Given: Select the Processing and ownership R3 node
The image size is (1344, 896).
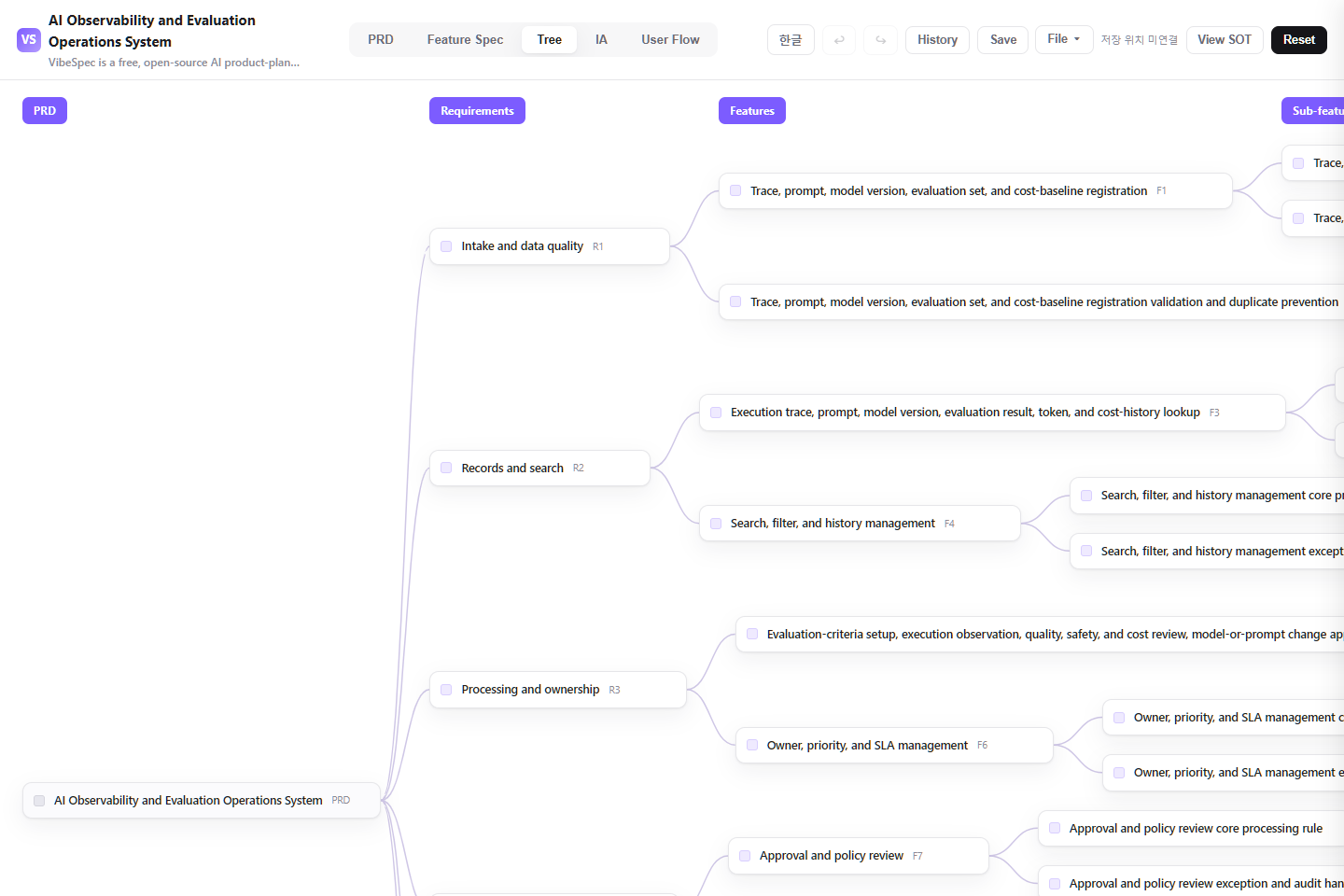Looking at the screenshot, I should pos(558,690).
